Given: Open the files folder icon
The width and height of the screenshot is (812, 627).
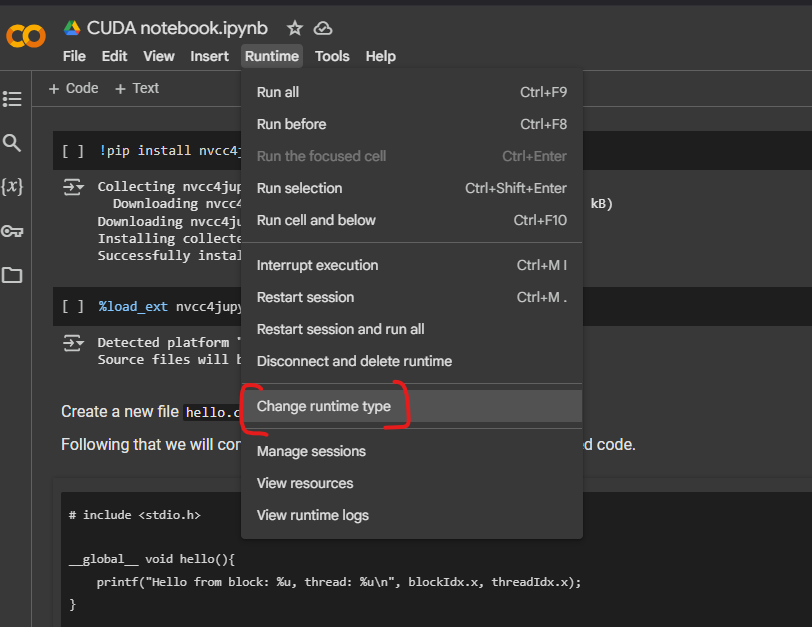Looking at the screenshot, I should click(12, 275).
